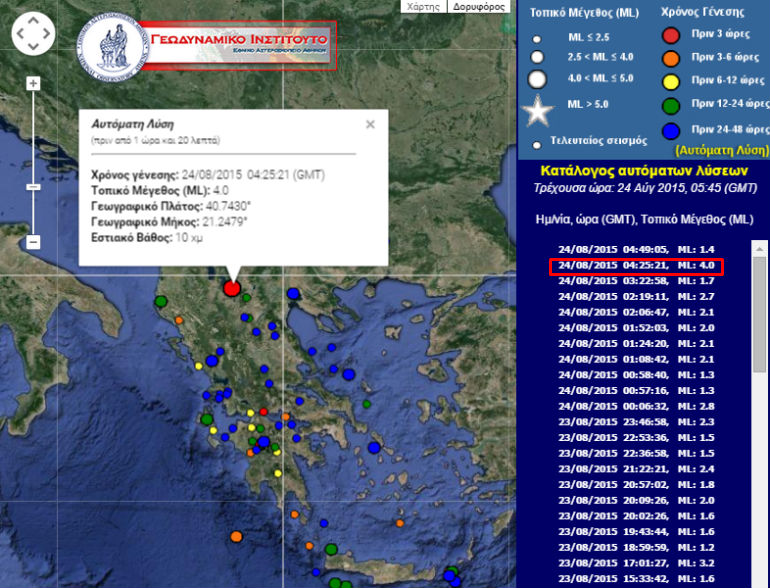Click the star ML > 5.0 legend icon
The width and height of the screenshot is (770, 588).
click(538, 105)
